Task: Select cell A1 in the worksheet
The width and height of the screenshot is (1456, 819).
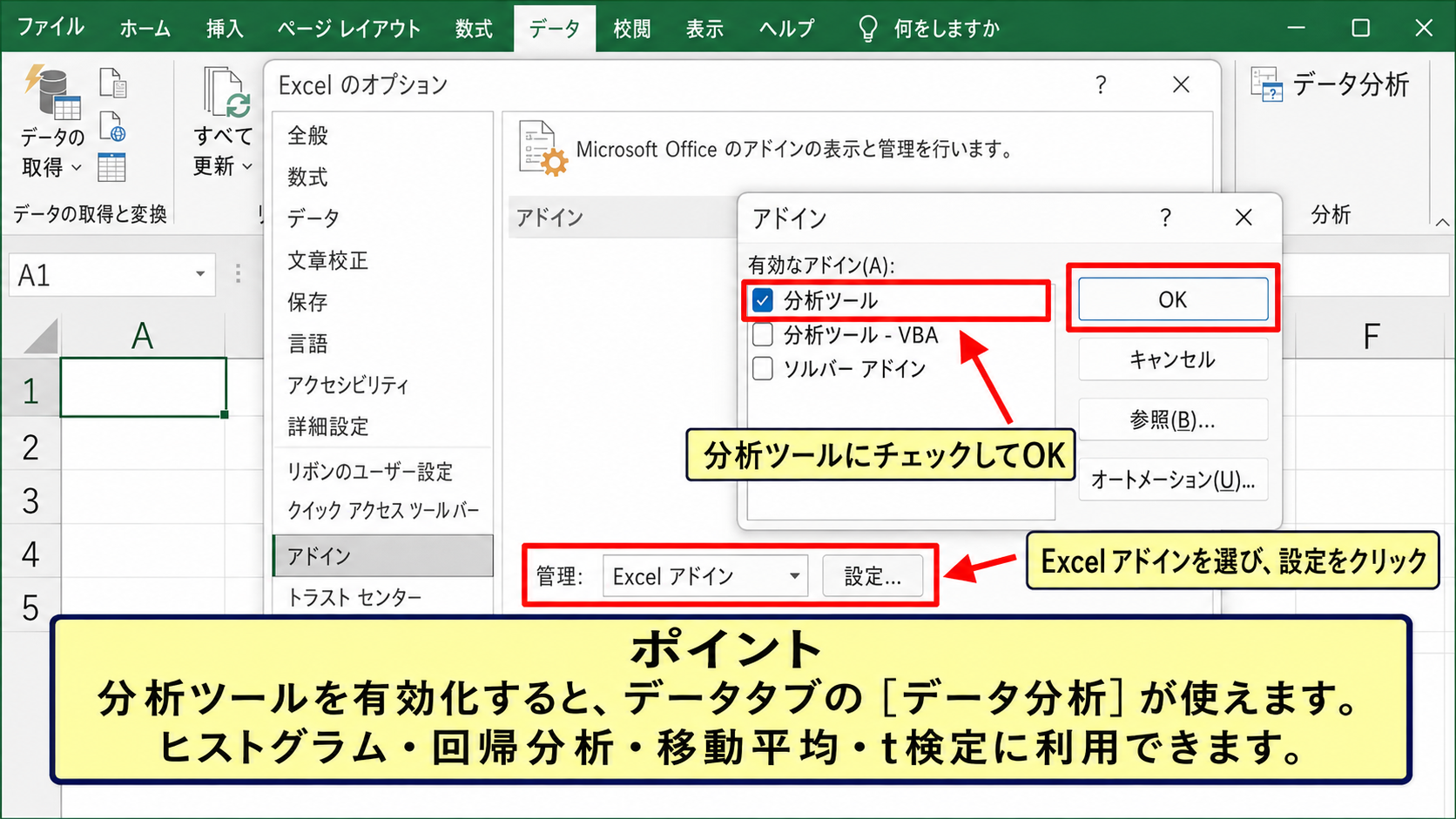Action: [x=144, y=387]
